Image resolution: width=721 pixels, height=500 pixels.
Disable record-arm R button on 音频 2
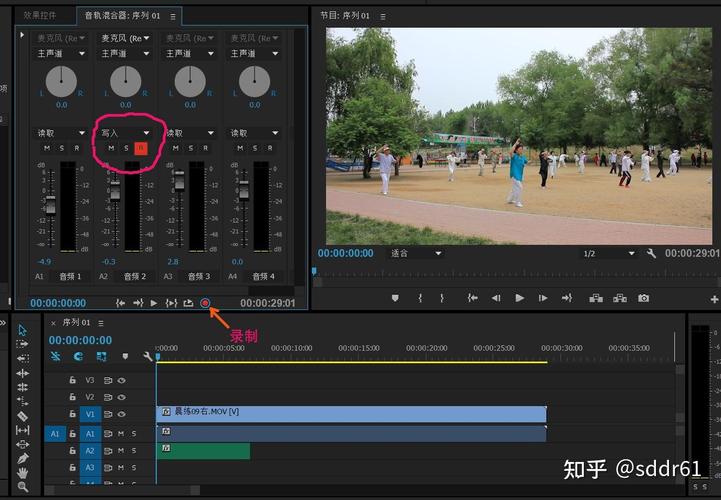(141, 148)
